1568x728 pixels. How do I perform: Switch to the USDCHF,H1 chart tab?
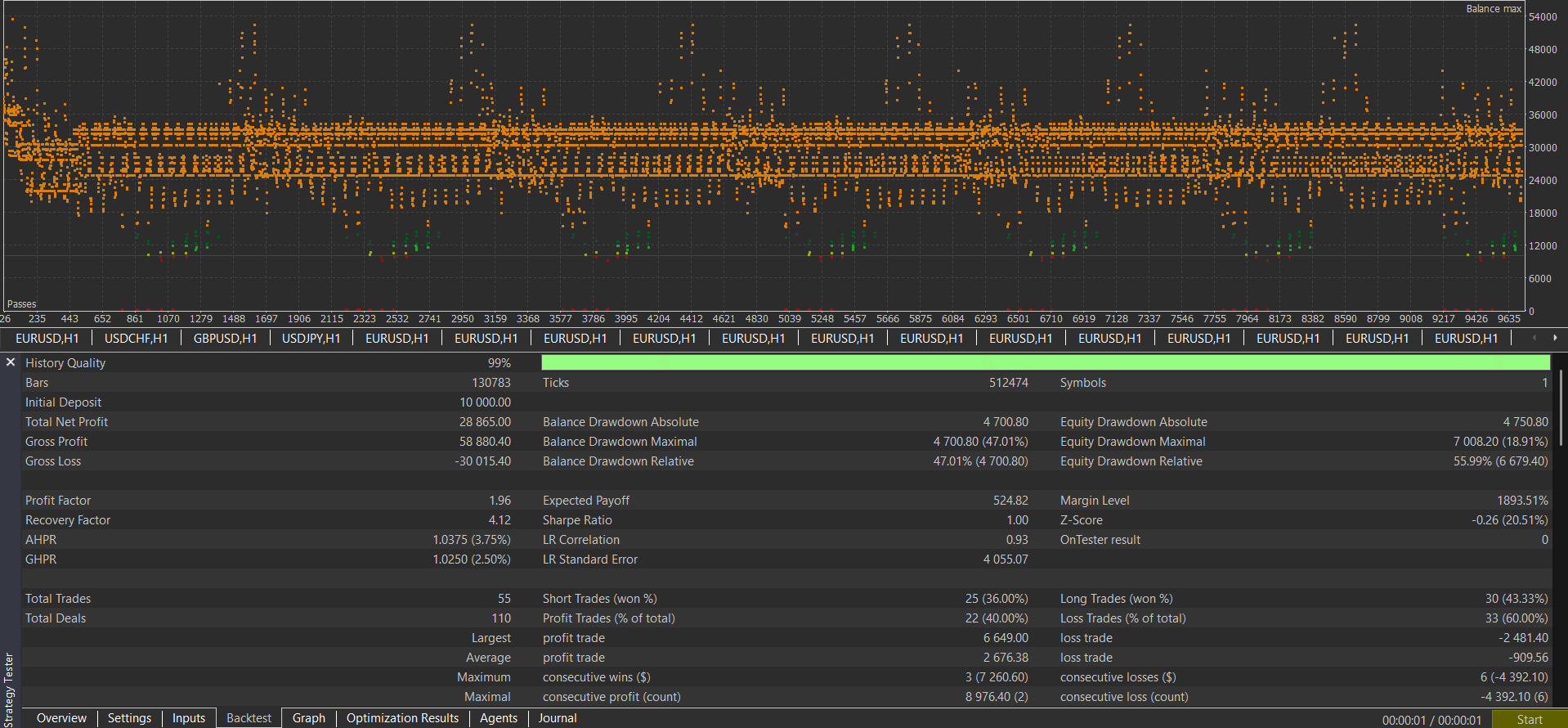pyautogui.click(x=136, y=339)
